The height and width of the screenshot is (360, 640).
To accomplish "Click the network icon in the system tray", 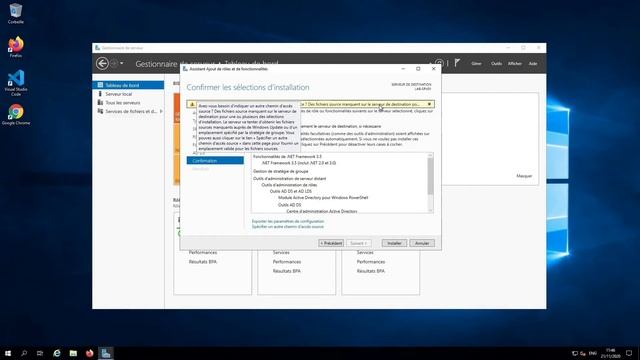I will (575, 353).
